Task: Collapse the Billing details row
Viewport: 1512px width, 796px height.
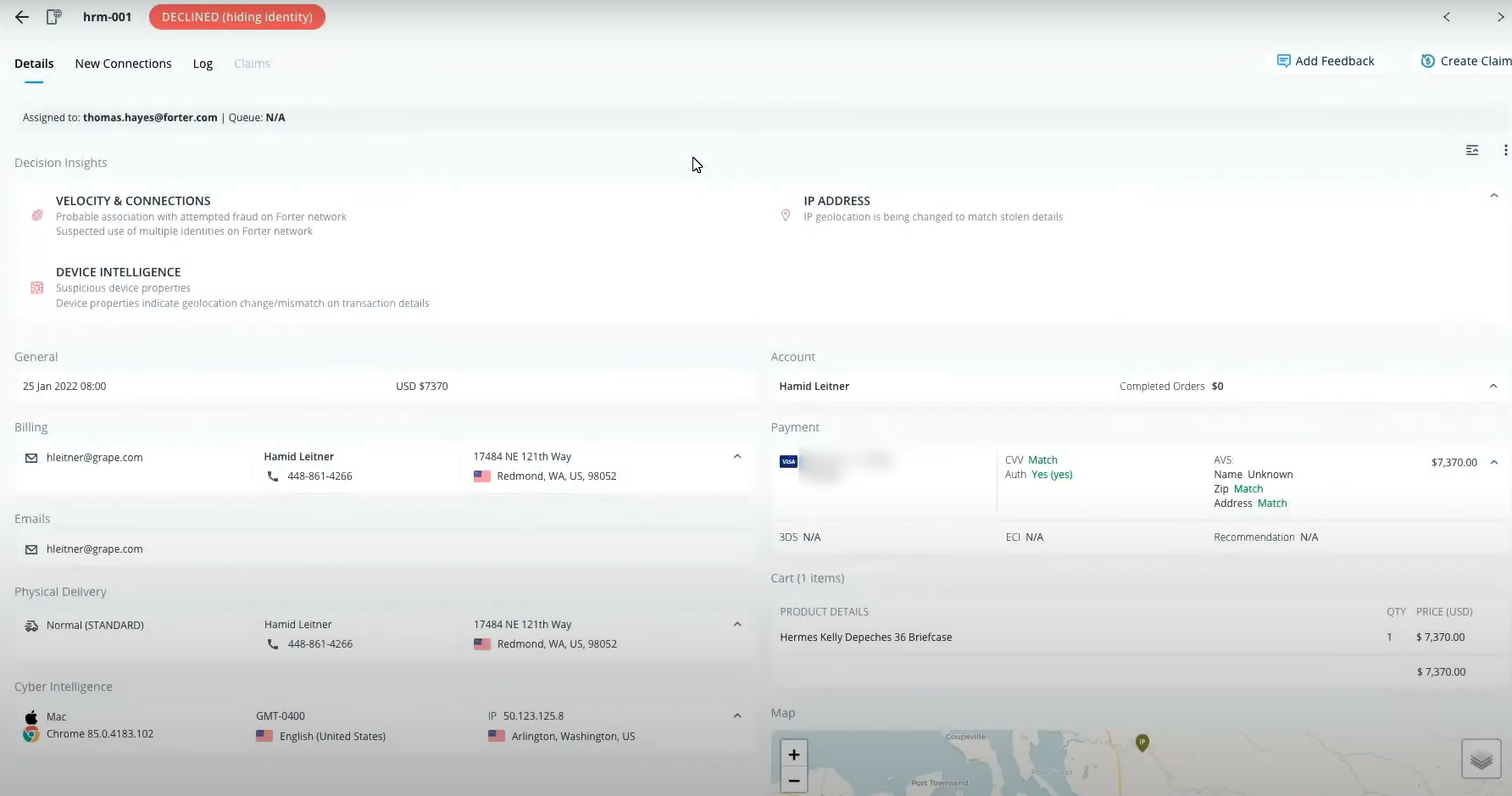Action: click(737, 456)
